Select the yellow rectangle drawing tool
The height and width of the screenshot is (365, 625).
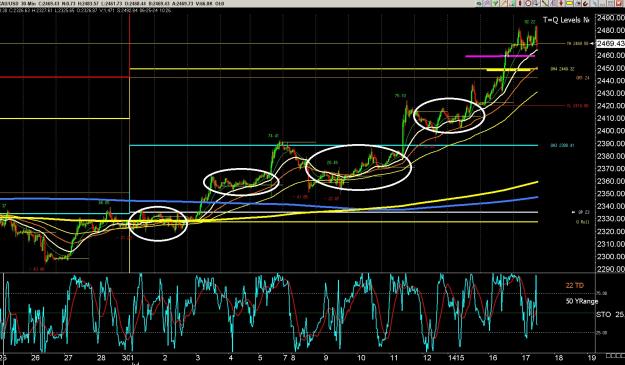point(569,3)
